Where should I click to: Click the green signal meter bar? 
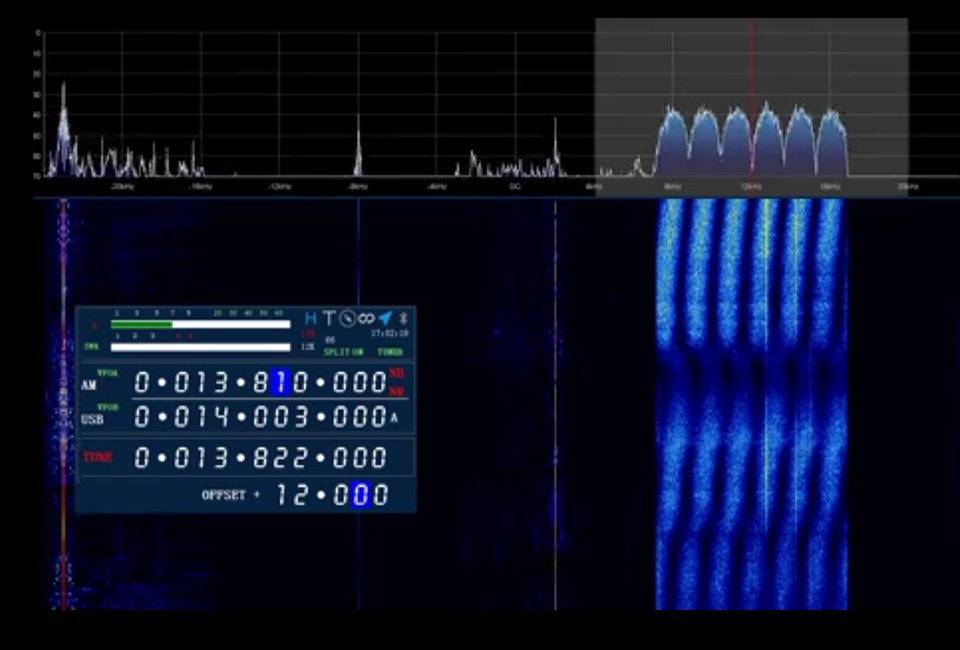[x=140, y=324]
